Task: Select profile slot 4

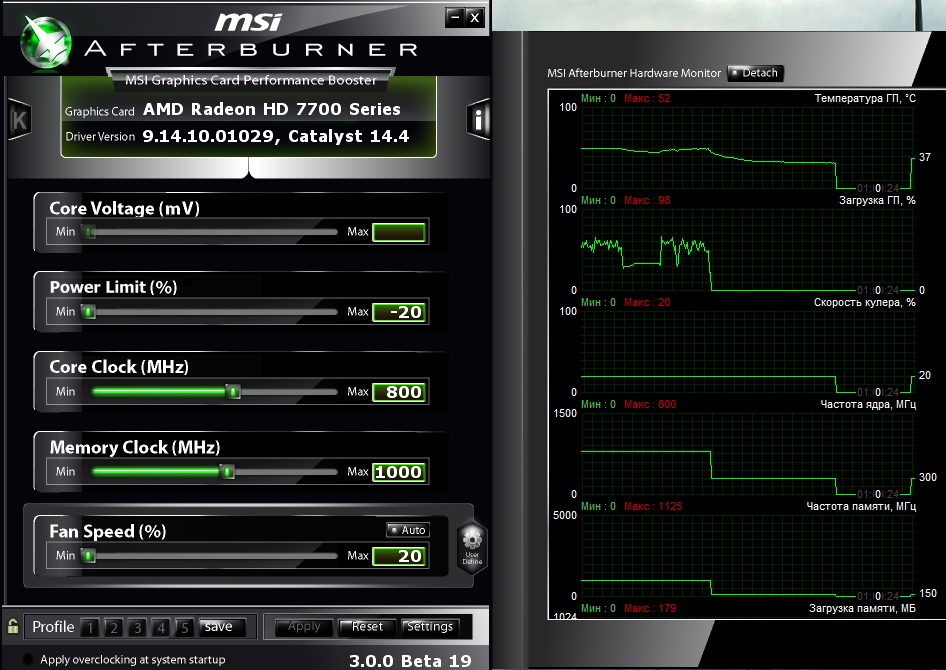Action: (160, 627)
